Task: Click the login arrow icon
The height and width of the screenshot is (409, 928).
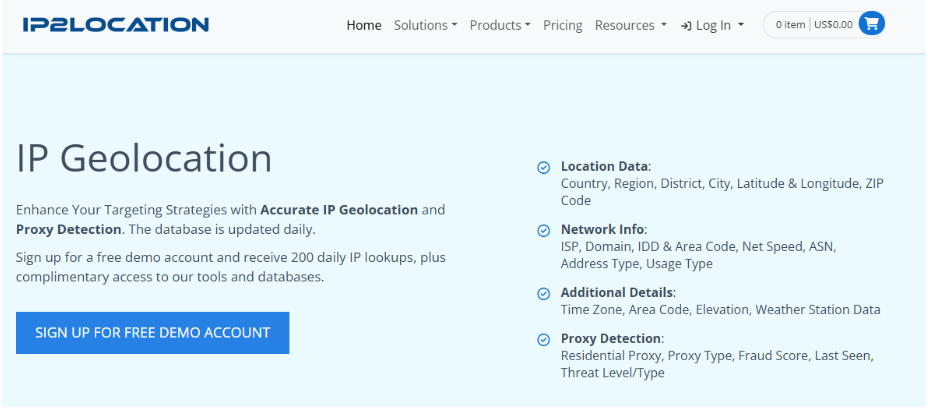Action: (x=686, y=25)
